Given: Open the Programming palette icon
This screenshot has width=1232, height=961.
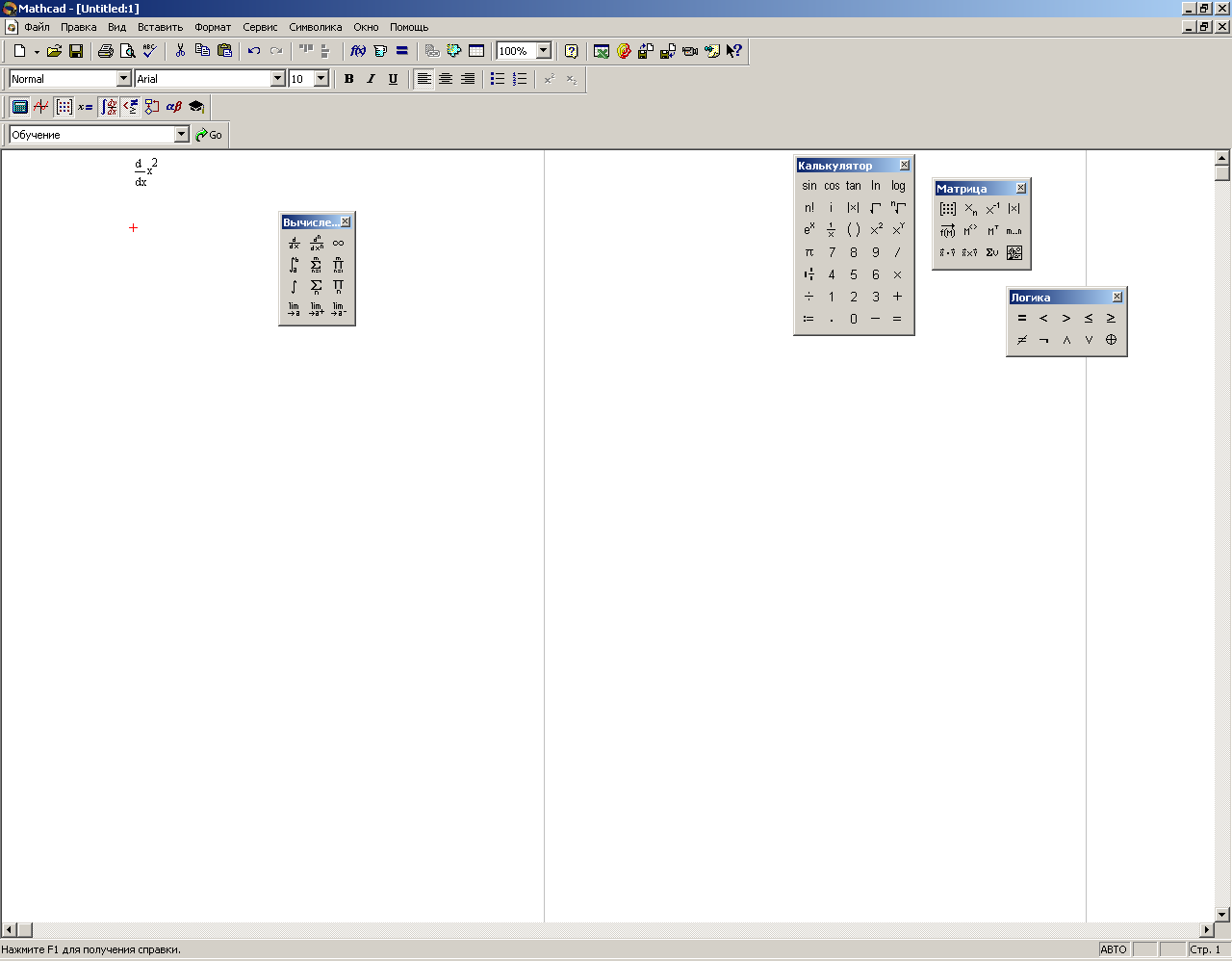Looking at the screenshot, I should coord(152,107).
